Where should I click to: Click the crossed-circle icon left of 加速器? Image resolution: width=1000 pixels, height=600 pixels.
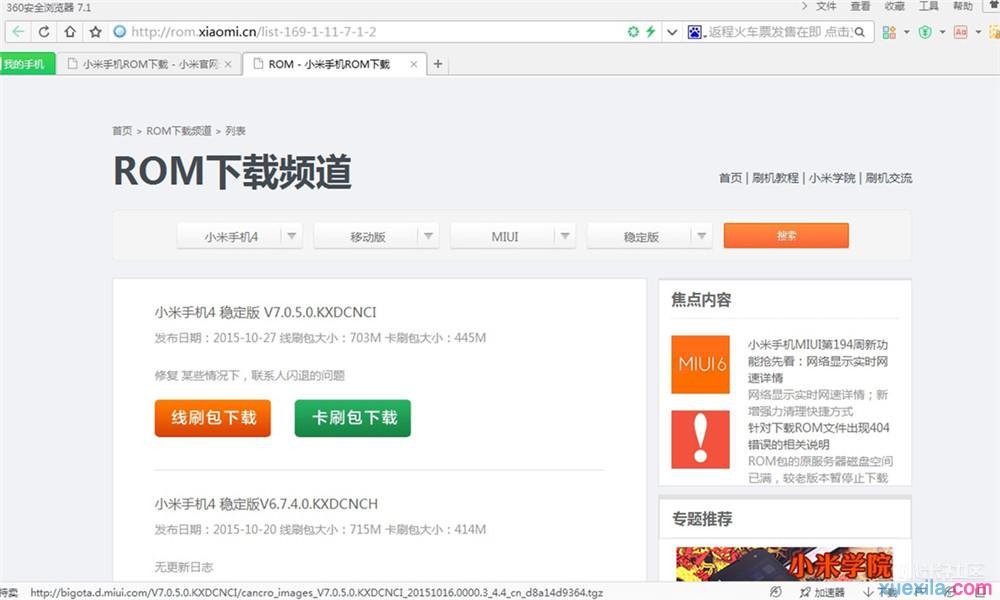(776, 592)
